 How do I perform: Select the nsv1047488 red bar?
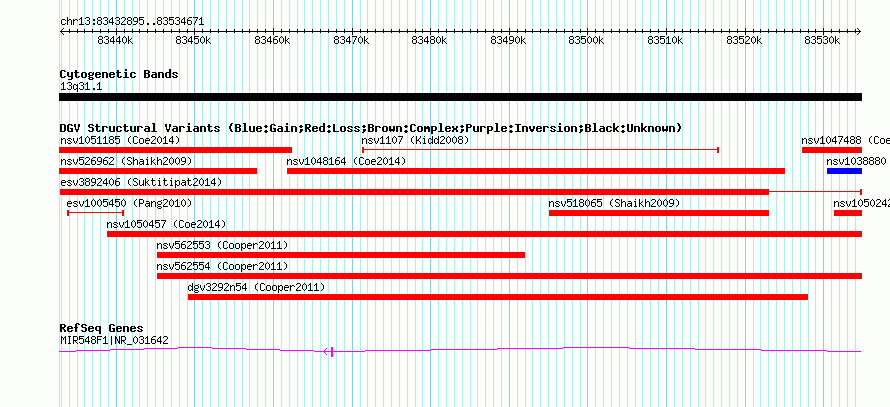tap(832, 150)
